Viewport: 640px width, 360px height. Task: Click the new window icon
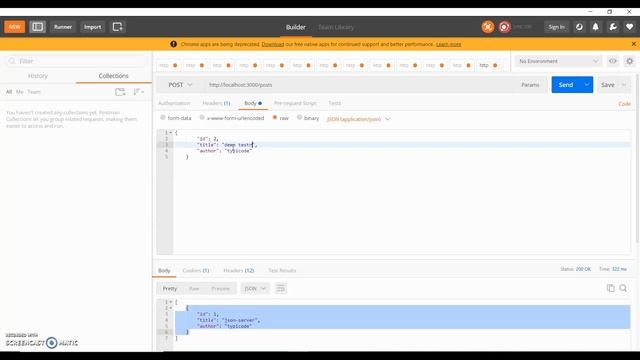(118, 27)
